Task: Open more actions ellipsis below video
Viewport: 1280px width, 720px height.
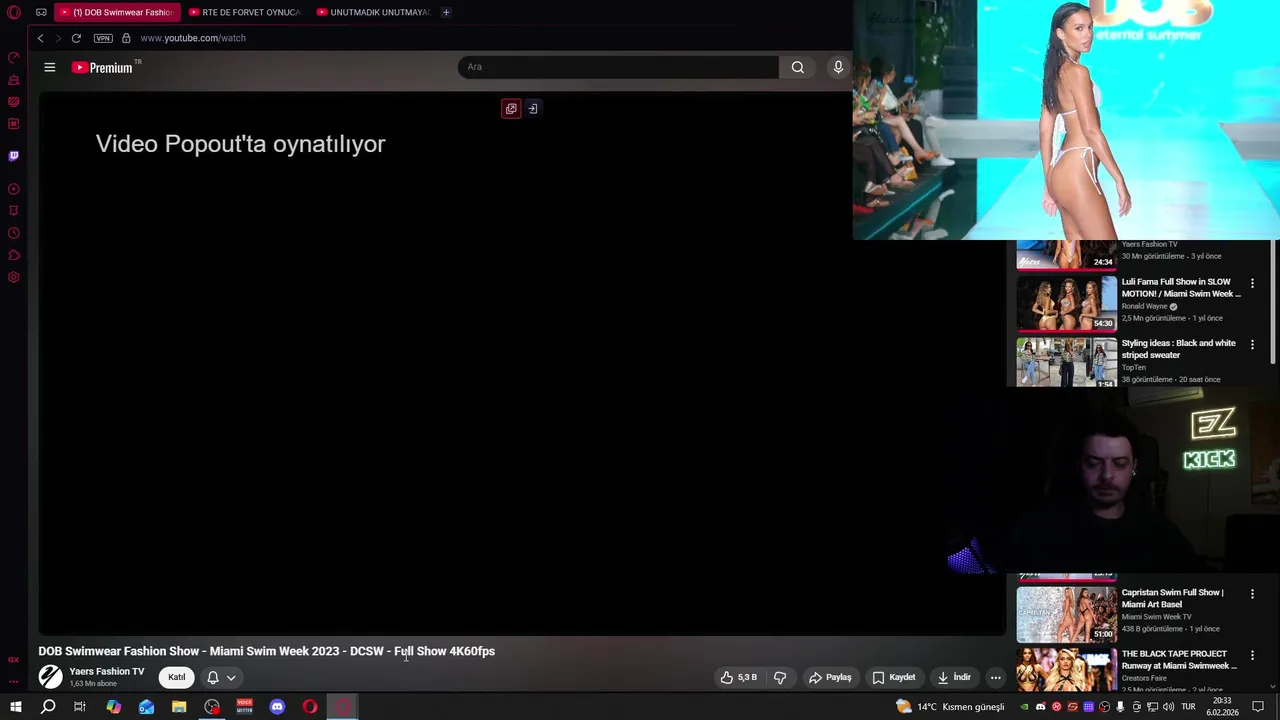Action: [995, 677]
